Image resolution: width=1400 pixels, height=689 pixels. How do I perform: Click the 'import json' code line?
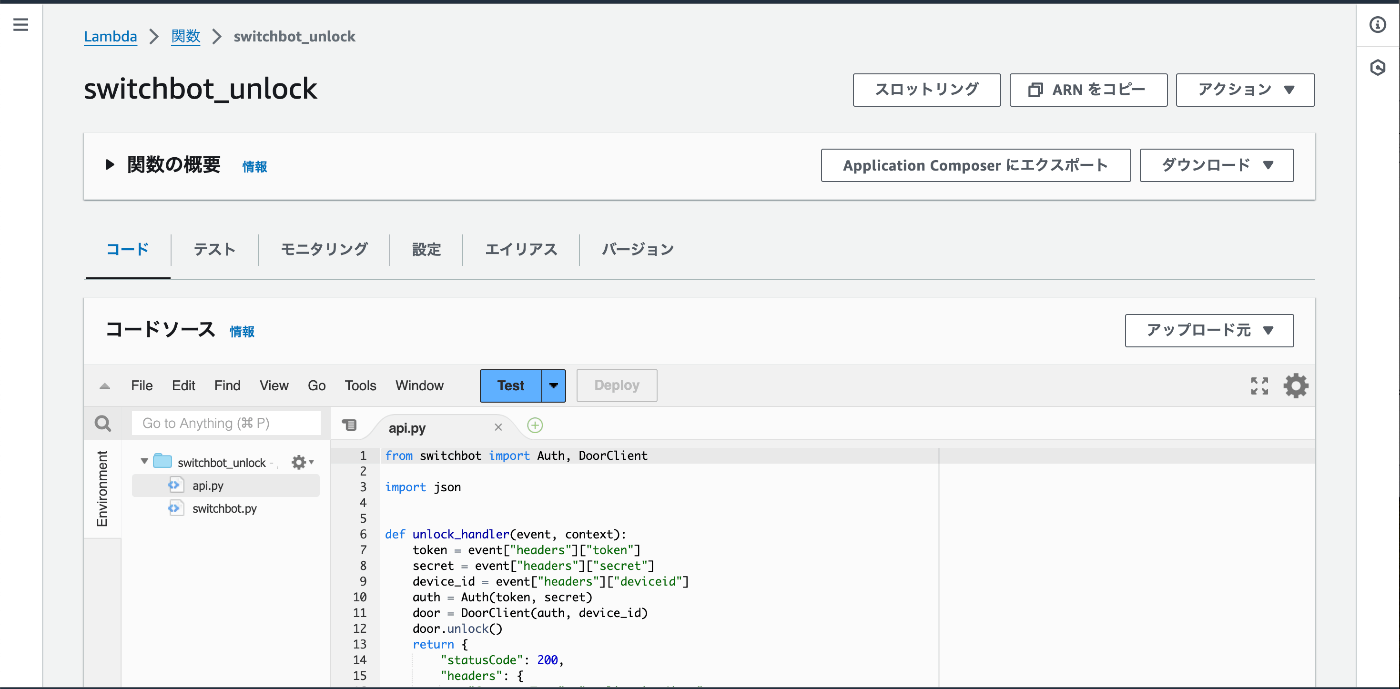pos(423,487)
